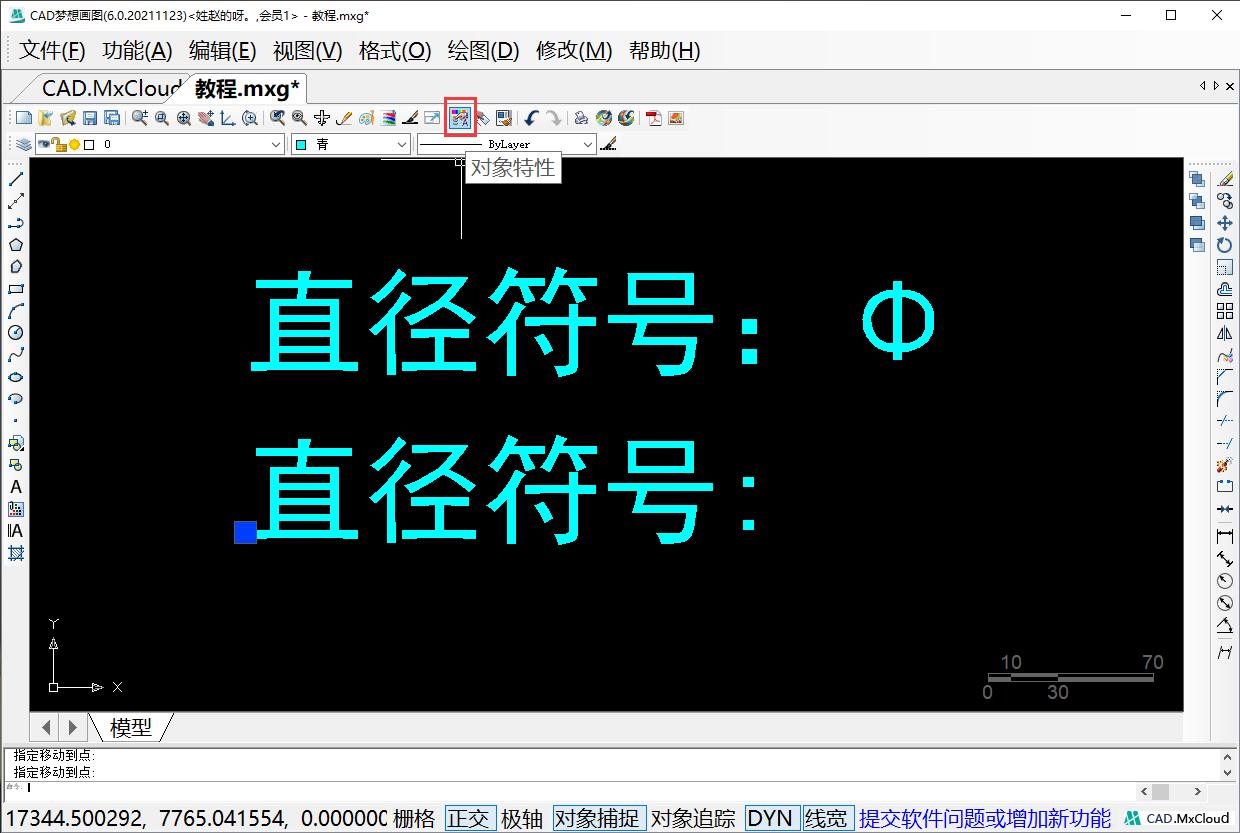Toggle 正交 (Ortho) mode in status bar
Screen dimensions: 1240x833
(x=470, y=818)
